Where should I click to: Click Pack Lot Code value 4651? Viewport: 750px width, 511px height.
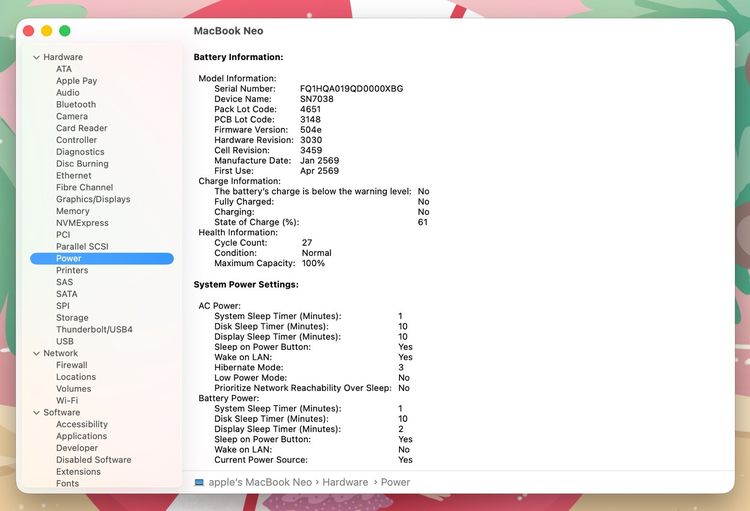point(310,109)
